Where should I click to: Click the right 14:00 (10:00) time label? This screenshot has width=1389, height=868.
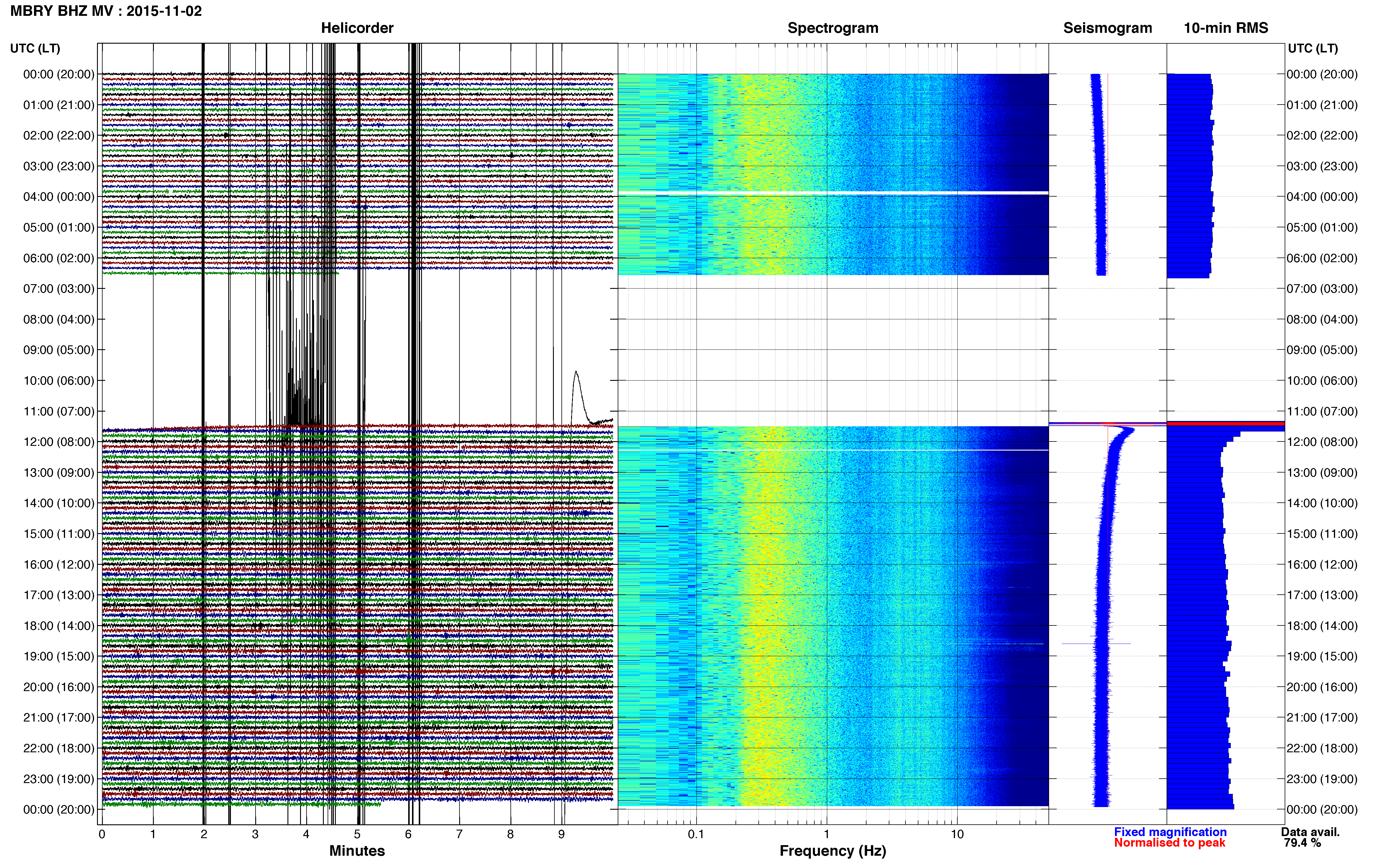[x=1322, y=503]
